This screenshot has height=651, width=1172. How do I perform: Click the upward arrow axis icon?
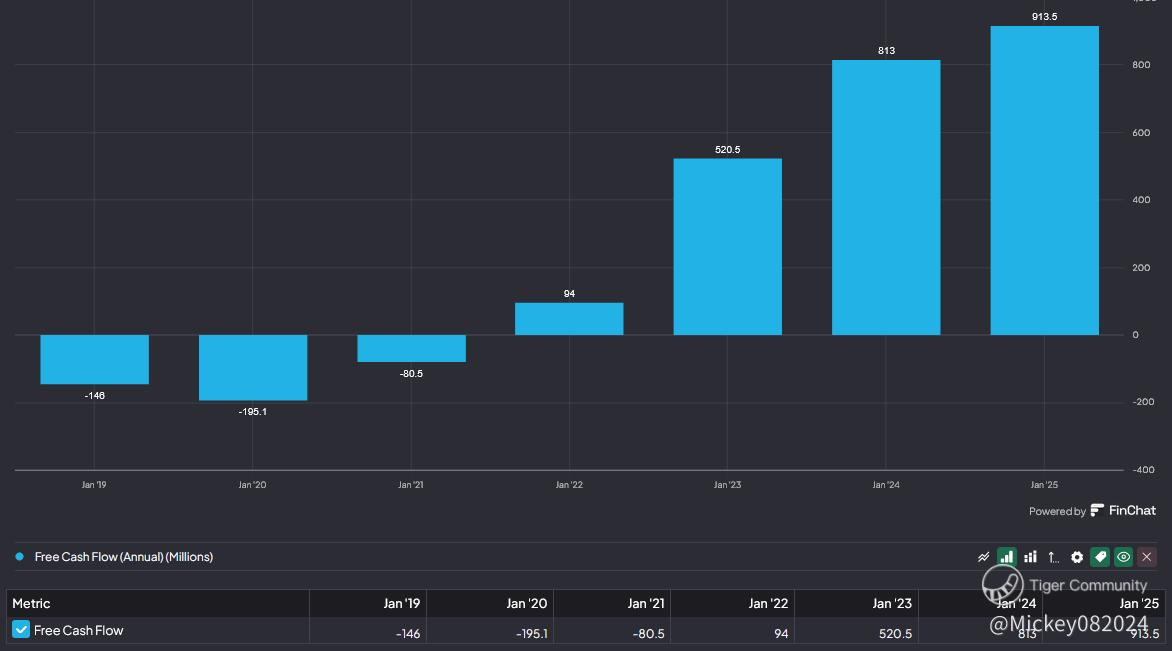coord(1053,557)
